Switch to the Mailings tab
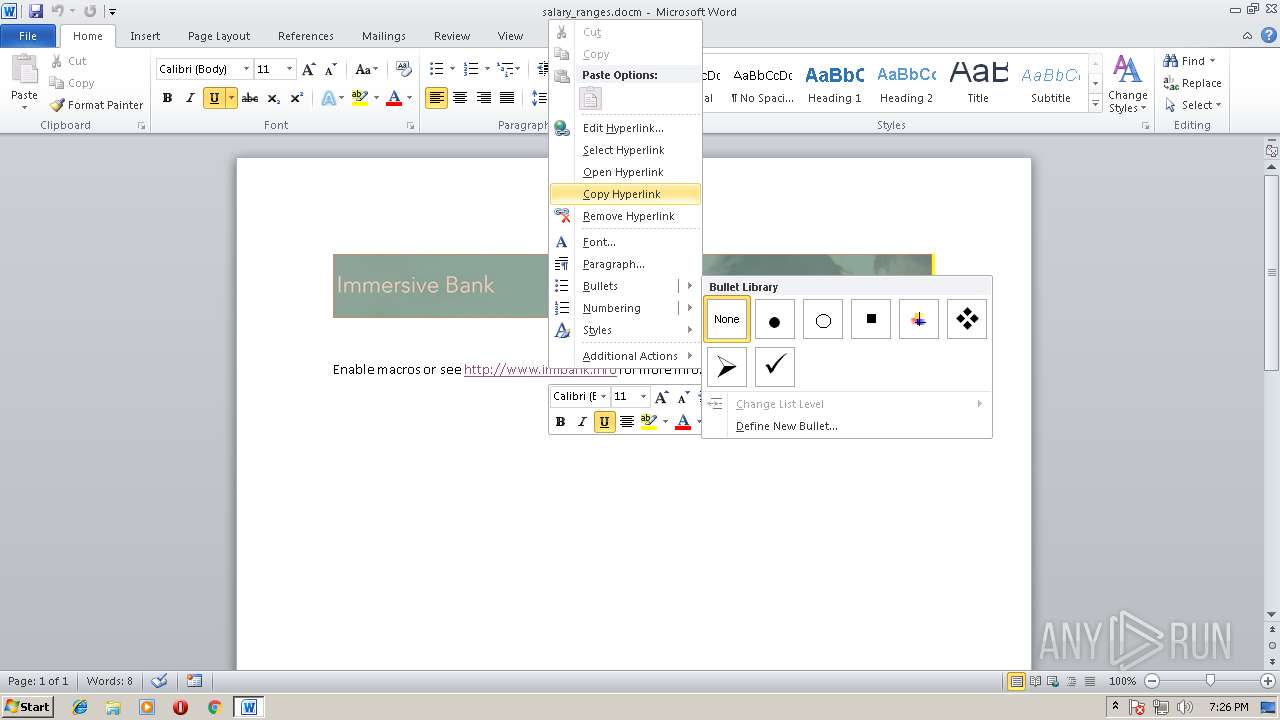This screenshot has height=720, width=1280. pos(384,36)
